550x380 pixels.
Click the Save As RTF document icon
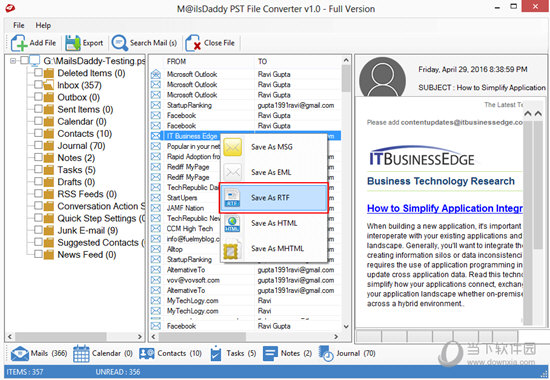(233, 198)
